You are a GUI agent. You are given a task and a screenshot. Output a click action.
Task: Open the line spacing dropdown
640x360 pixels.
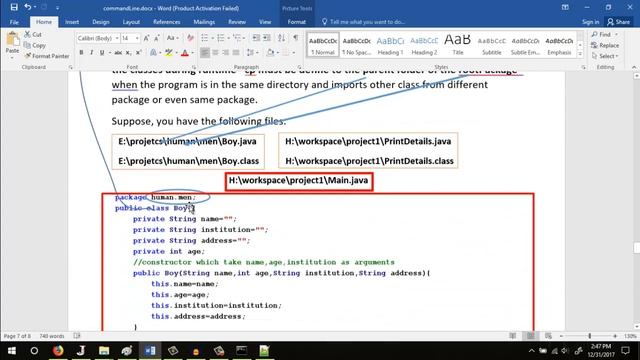(x=252, y=53)
